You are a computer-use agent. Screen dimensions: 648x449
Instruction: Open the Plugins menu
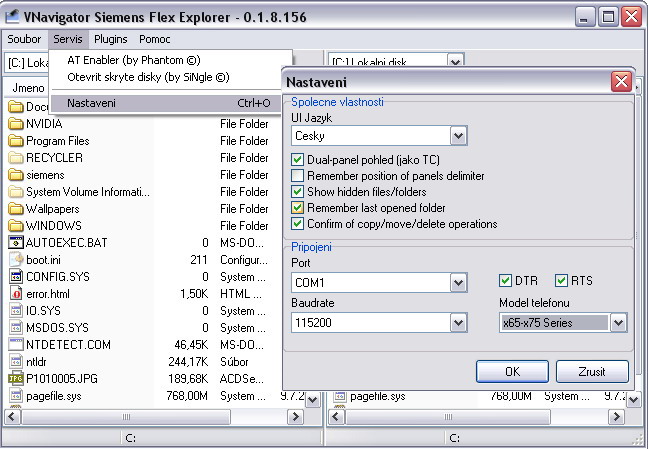[x=110, y=39]
